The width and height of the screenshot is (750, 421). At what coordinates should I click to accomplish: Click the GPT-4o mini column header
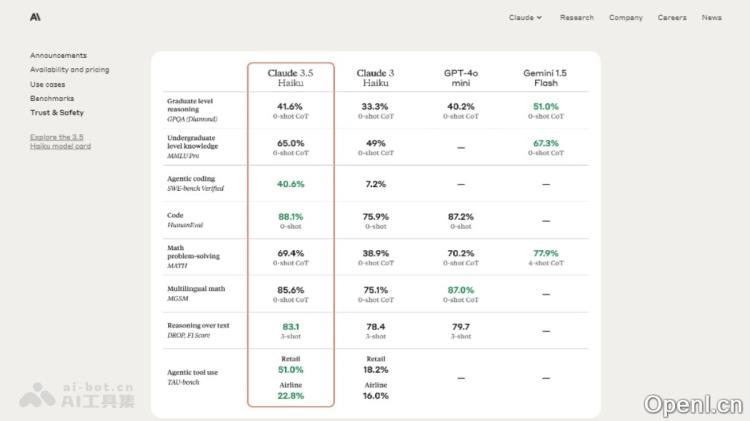point(460,78)
